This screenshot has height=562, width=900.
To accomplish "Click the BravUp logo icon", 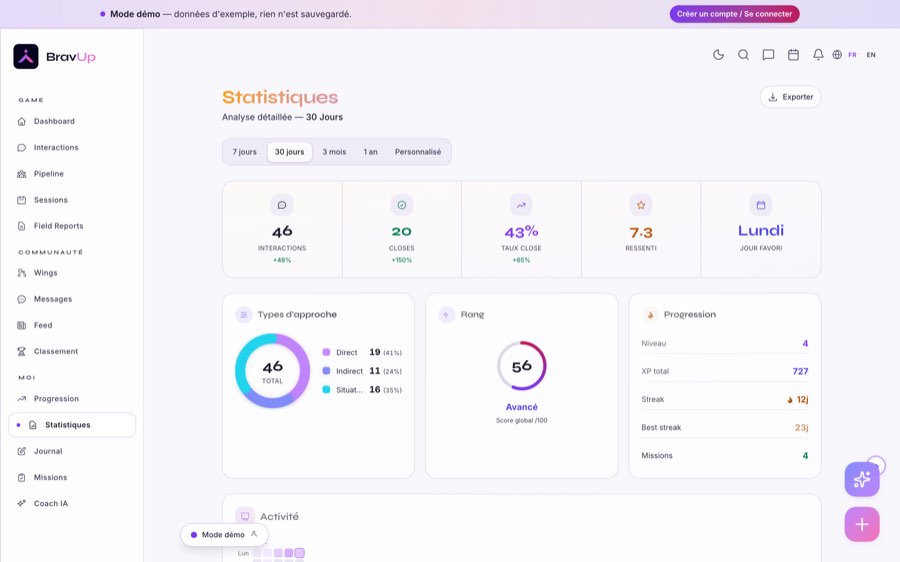I will point(26,56).
